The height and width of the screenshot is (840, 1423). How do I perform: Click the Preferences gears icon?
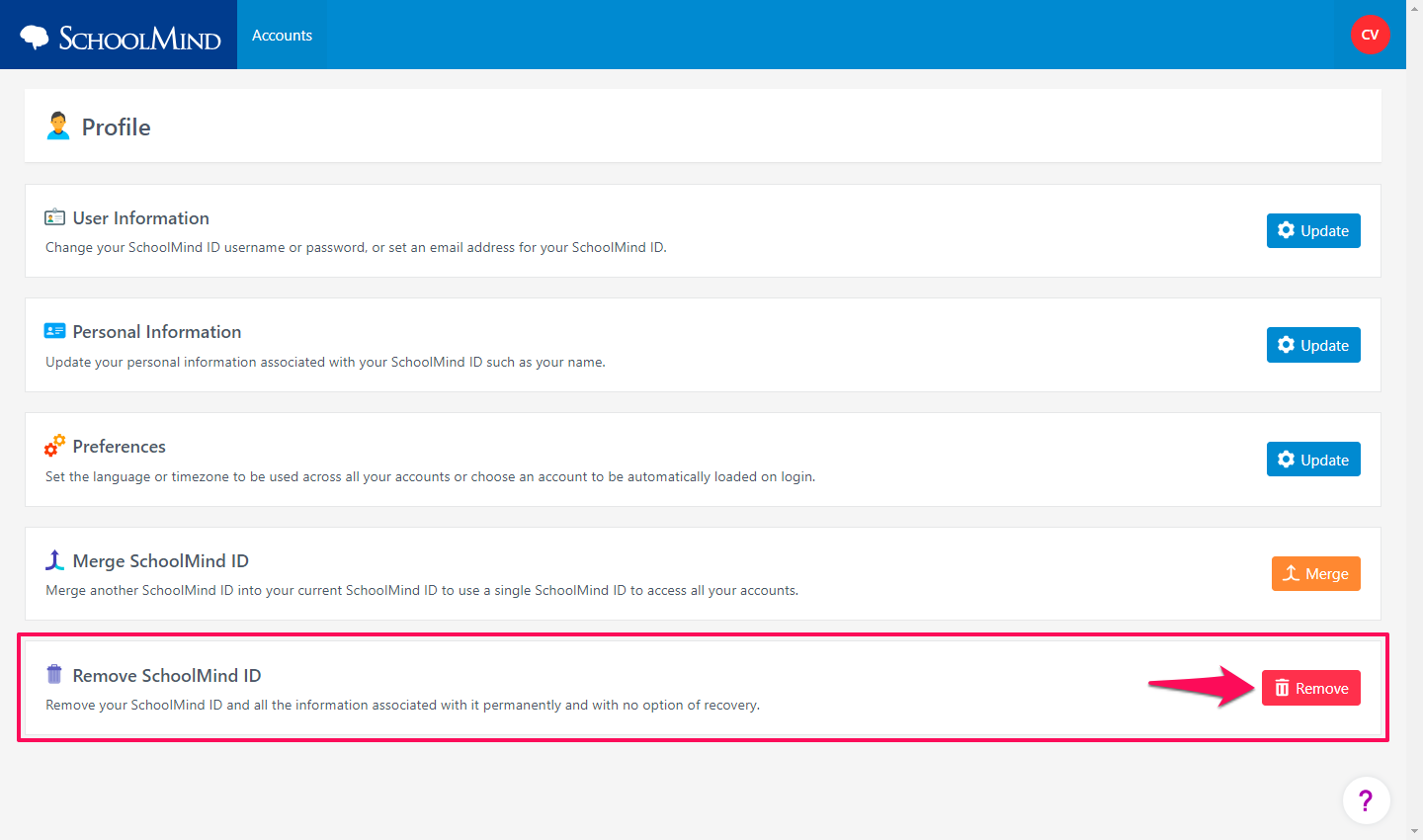(x=55, y=445)
